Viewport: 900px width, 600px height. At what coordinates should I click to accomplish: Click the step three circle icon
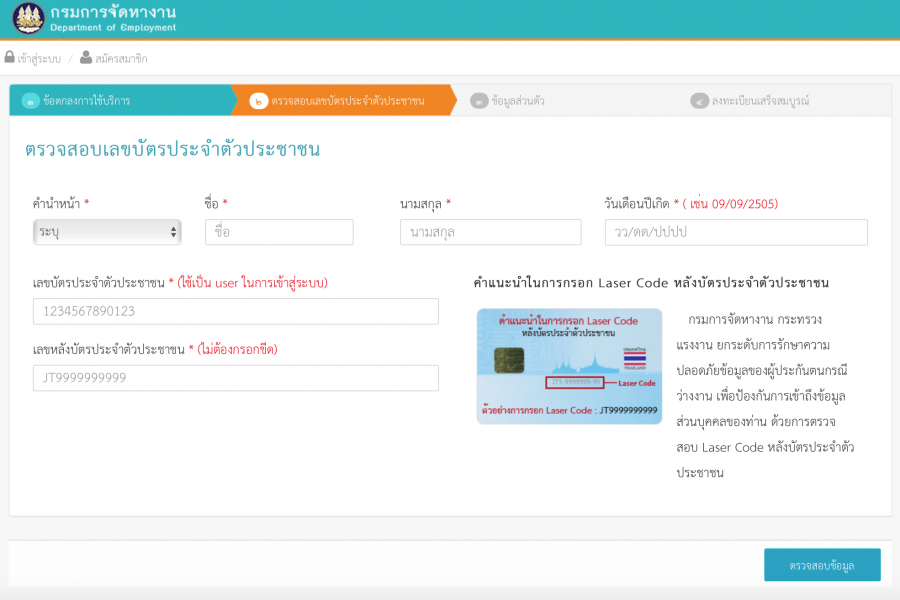point(480,101)
